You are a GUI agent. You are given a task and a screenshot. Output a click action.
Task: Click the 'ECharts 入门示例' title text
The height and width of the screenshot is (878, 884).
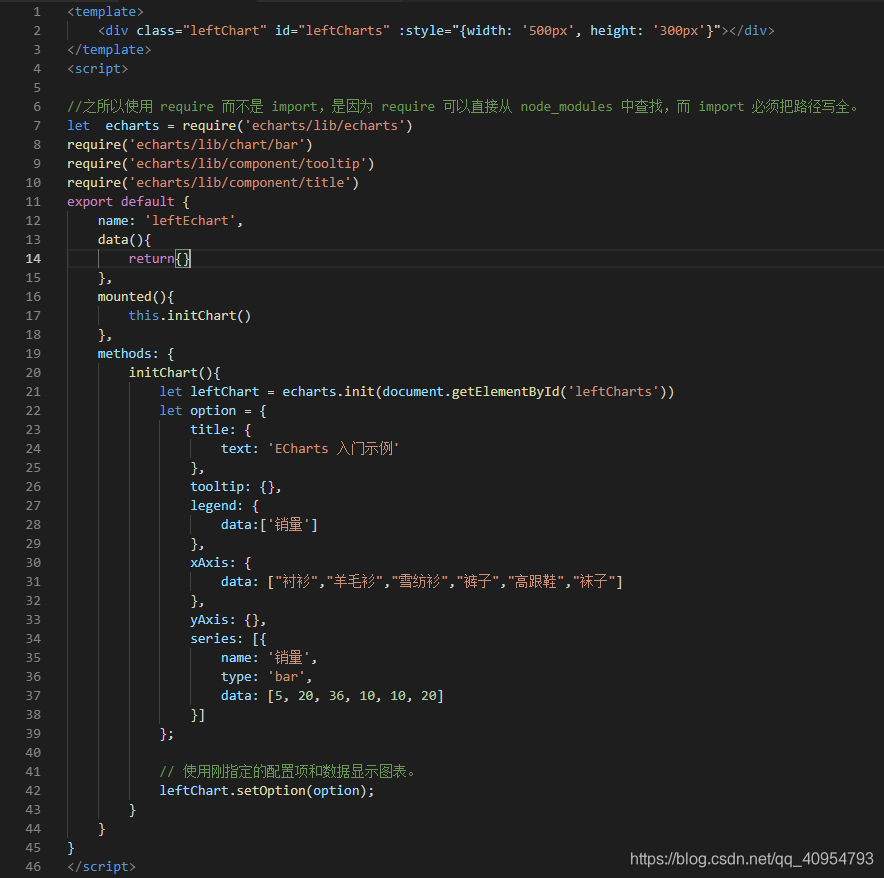[x=333, y=449]
